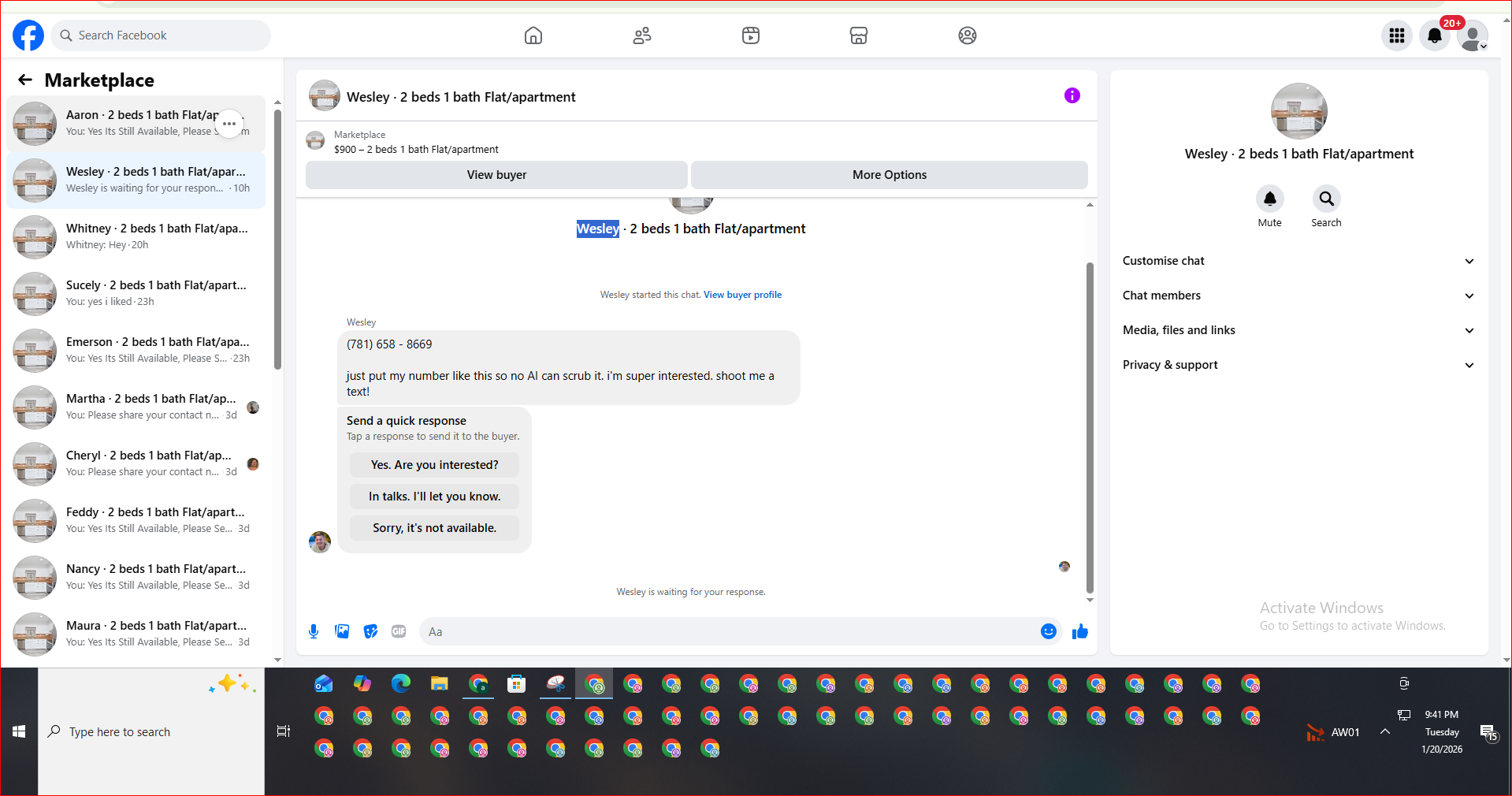The width and height of the screenshot is (1512, 796).
Task: Open the Video/Watch icon in top navigation
Action: 751,35
